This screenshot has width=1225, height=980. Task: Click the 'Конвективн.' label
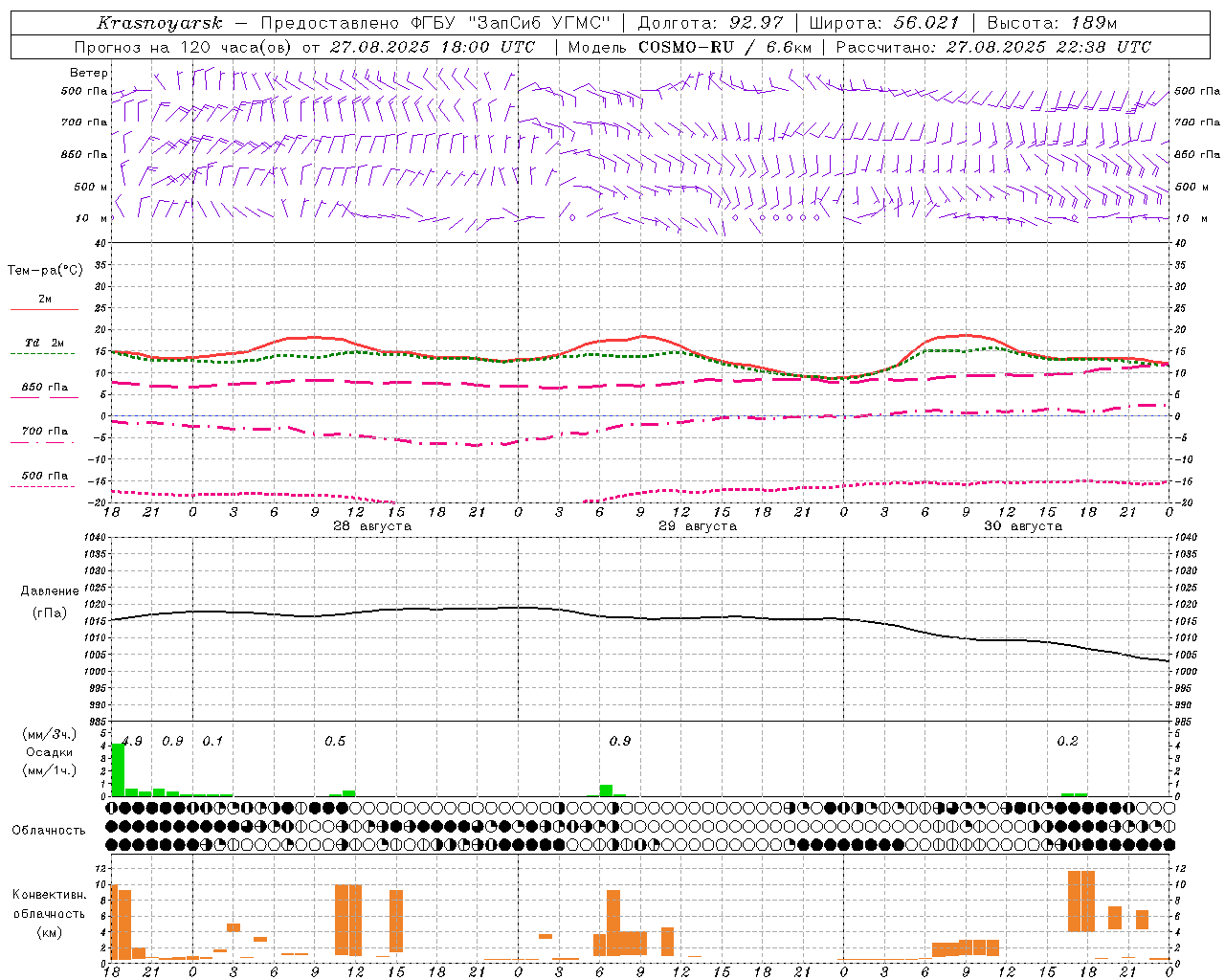point(49,895)
